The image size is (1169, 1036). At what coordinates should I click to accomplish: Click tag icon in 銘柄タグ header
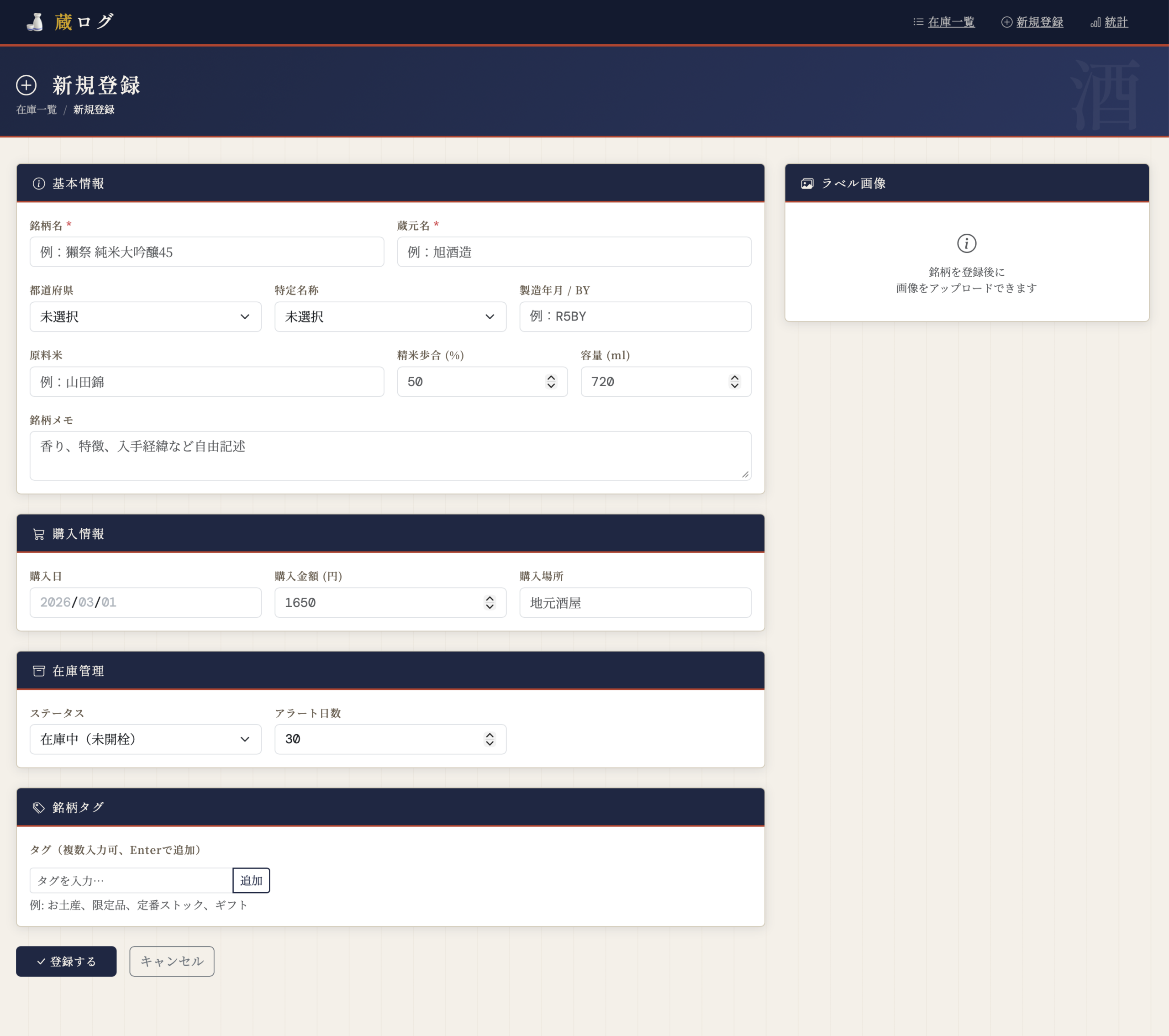(x=38, y=807)
